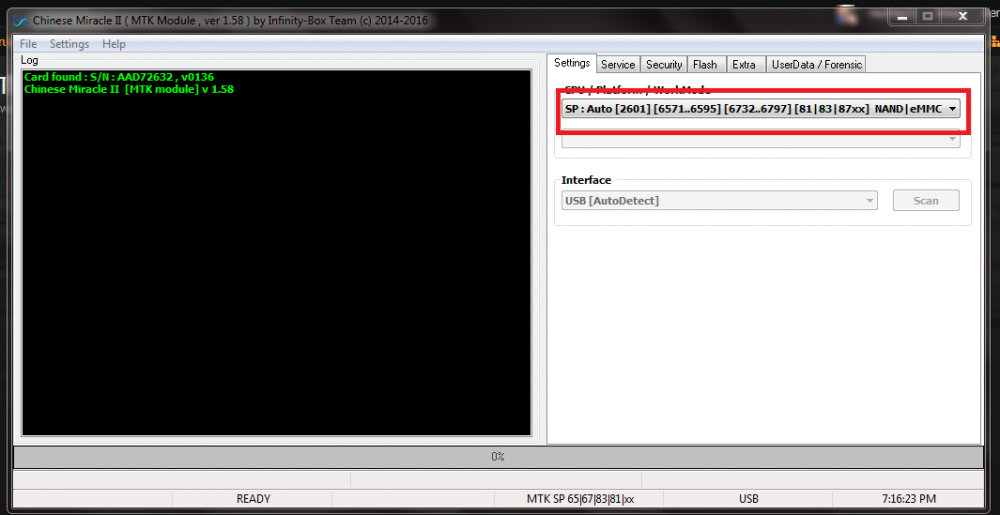Switch to the Flash tab
Image resolution: width=1000 pixels, height=515 pixels.
coord(705,64)
